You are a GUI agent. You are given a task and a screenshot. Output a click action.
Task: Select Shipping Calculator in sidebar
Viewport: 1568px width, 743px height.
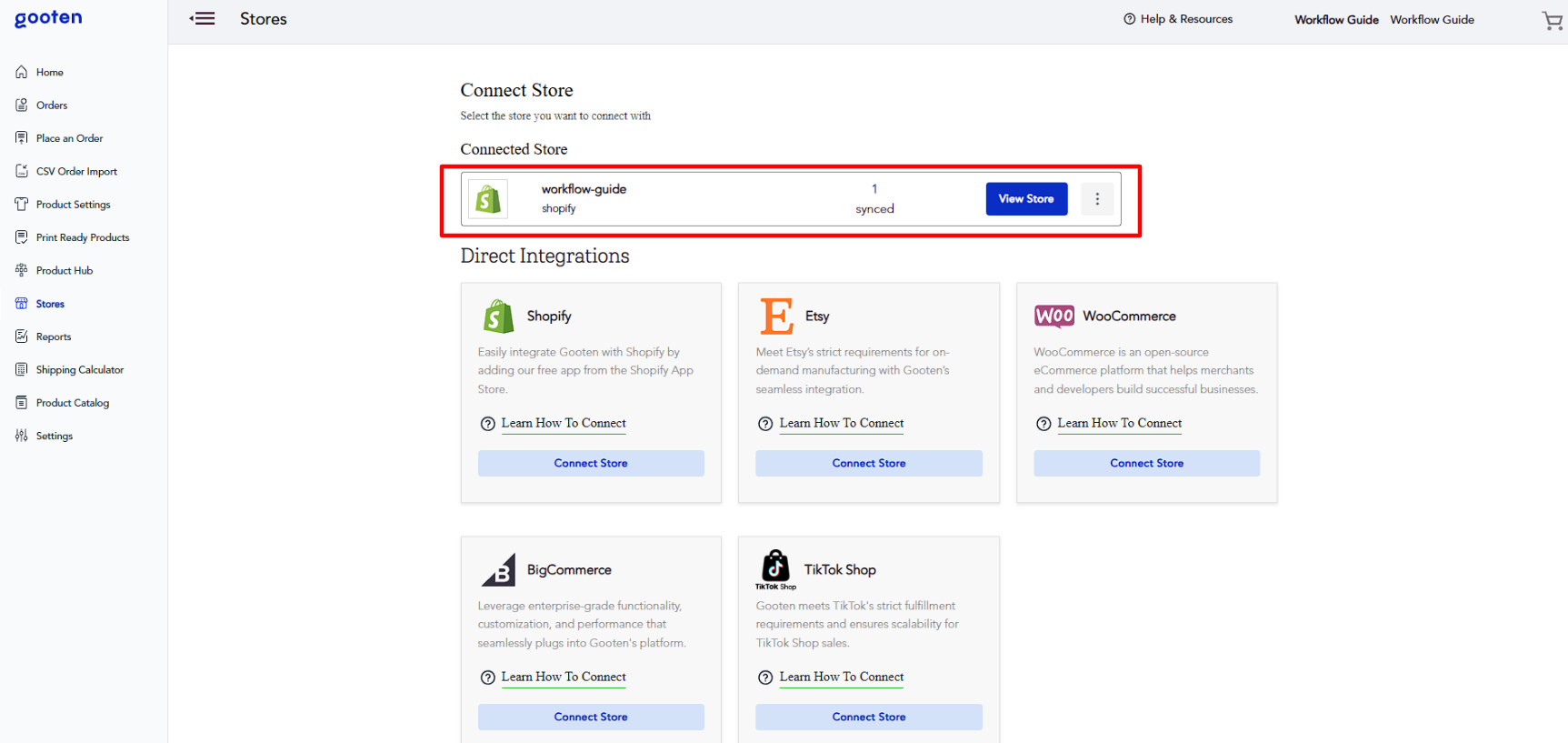[x=79, y=370]
